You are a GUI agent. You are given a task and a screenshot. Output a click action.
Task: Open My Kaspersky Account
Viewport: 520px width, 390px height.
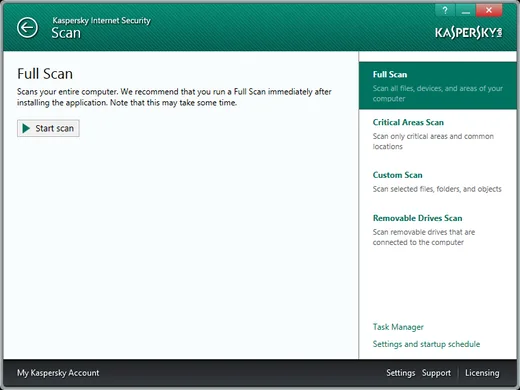click(x=58, y=373)
